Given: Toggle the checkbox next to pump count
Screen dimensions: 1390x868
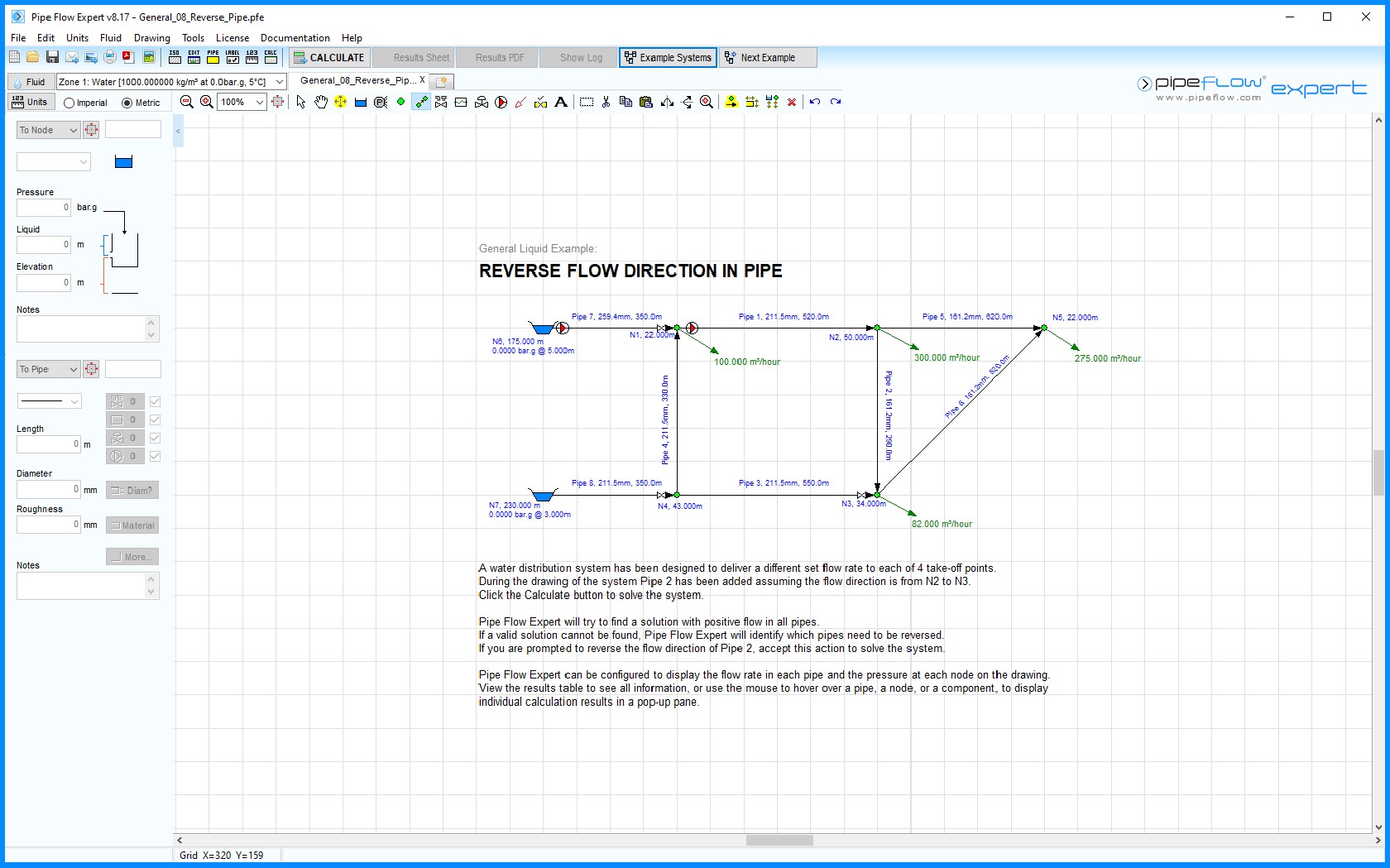Looking at the screenshot, I should [155, 456].
